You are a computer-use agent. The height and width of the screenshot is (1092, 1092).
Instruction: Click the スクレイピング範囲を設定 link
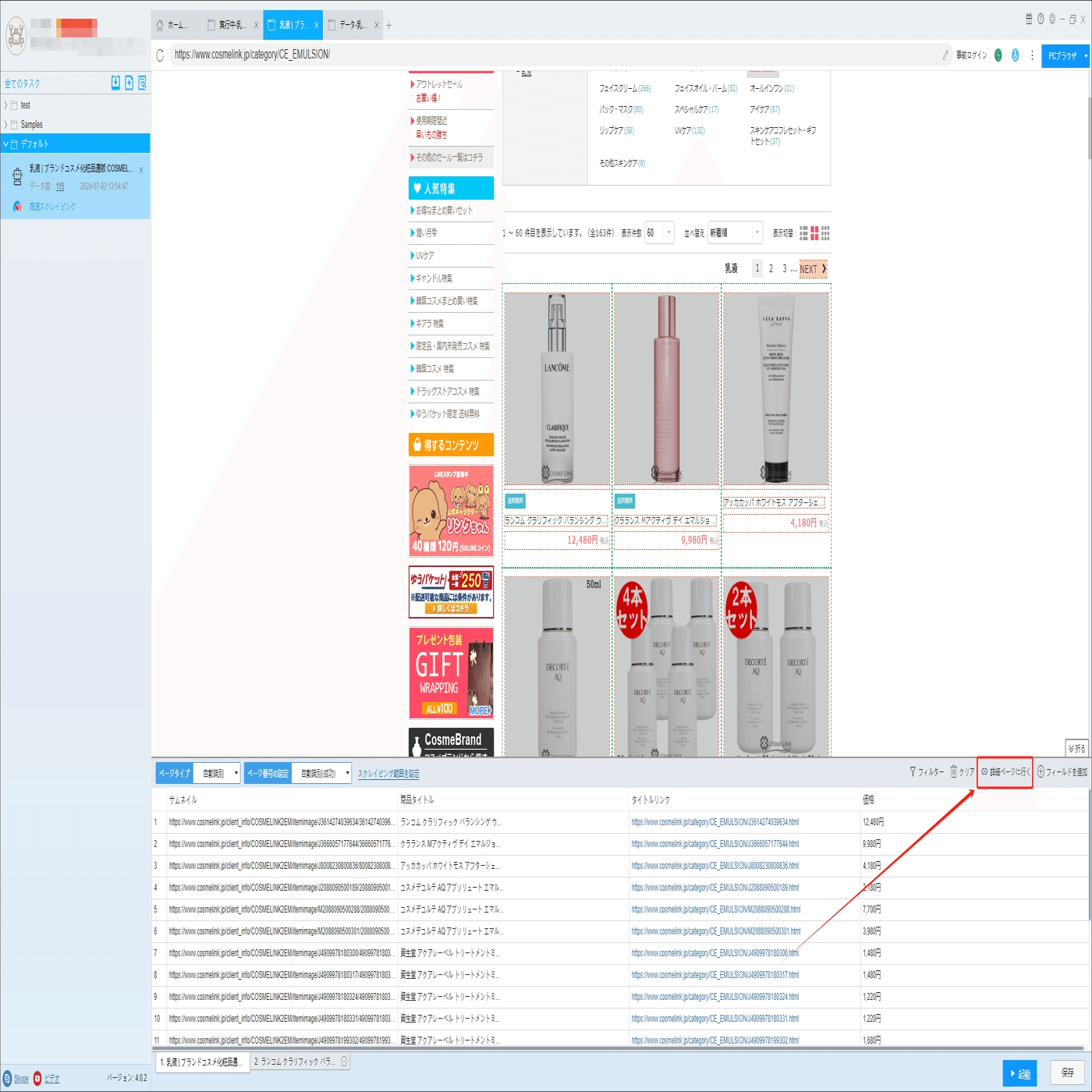pyautogui.click(x=388, y=774)
